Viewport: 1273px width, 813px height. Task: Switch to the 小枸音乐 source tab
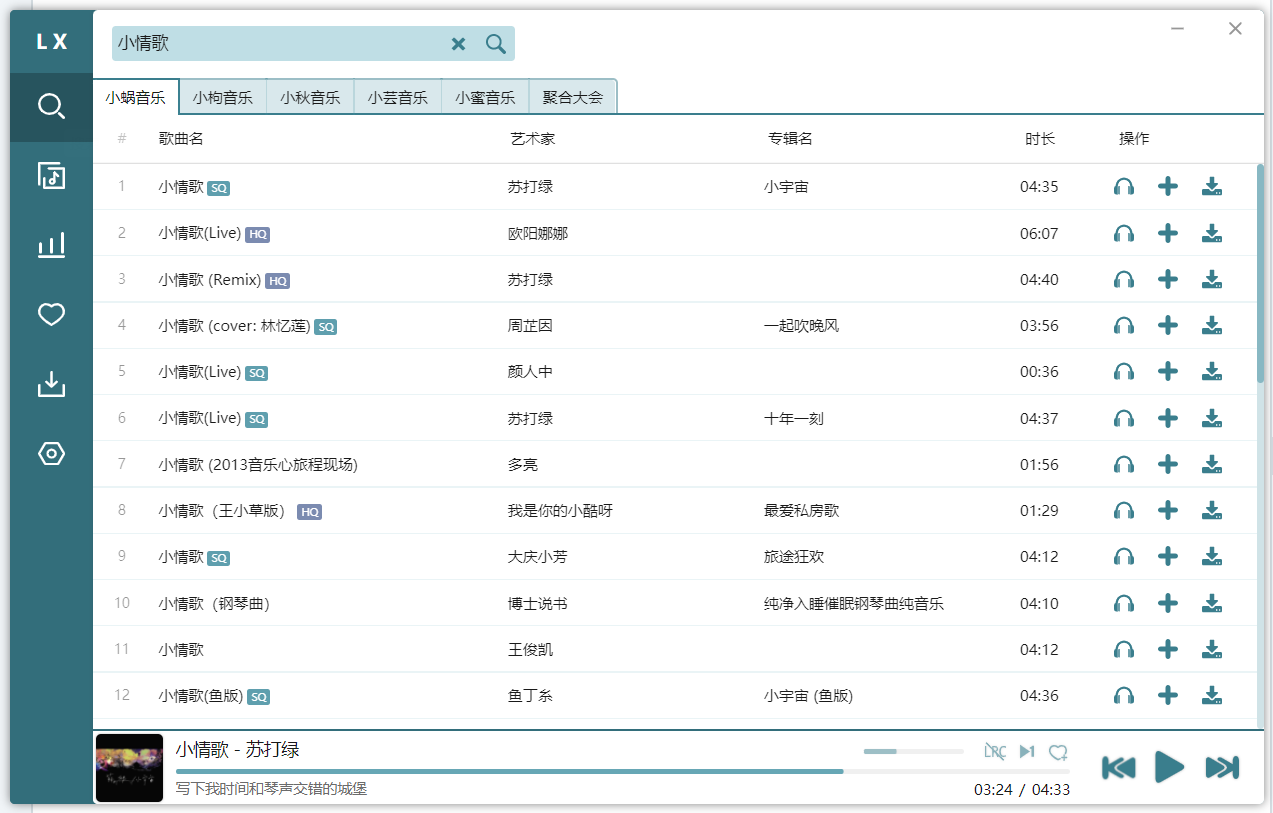click(x=222, y=96)
